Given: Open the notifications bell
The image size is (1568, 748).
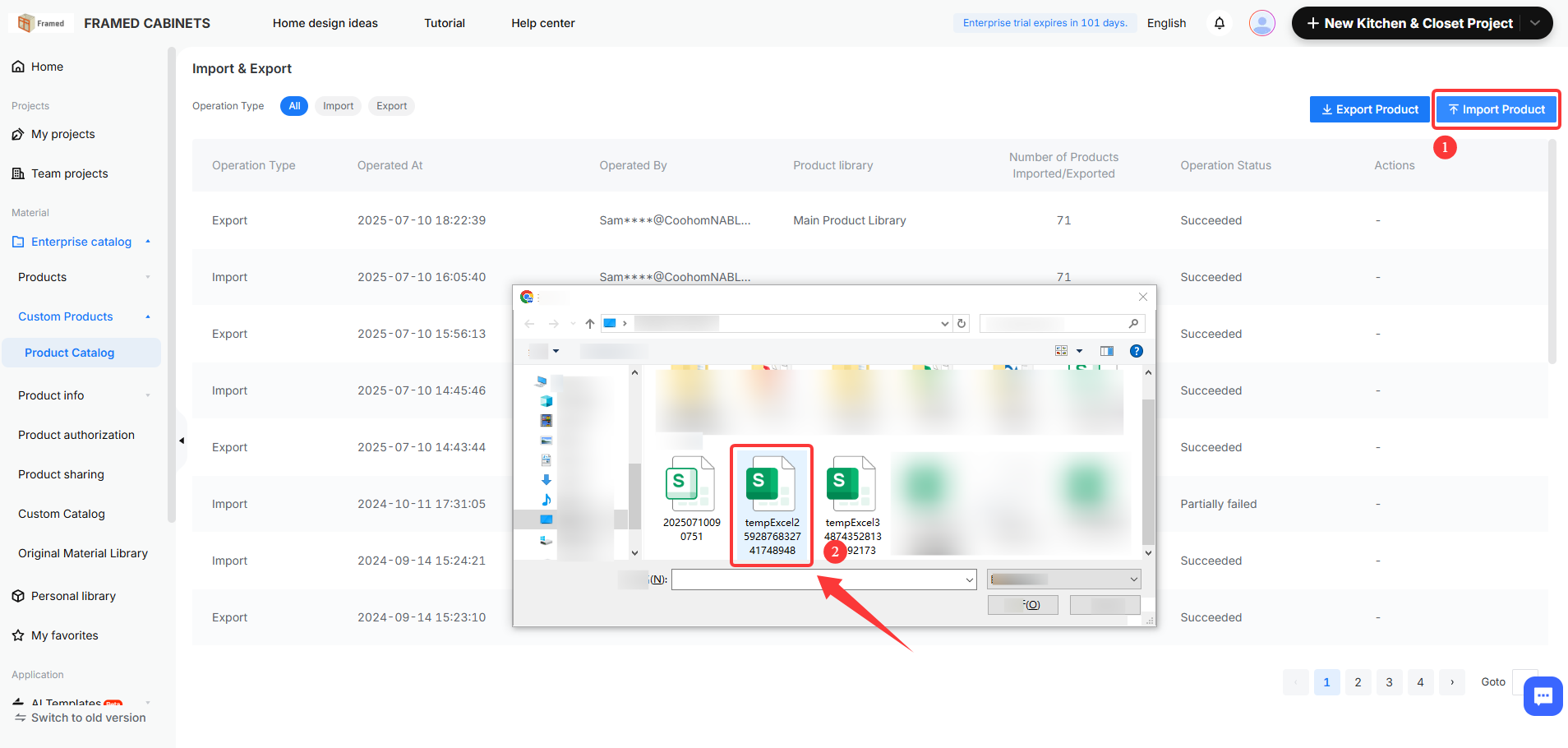Looking at the screenshot, I should tap(1220, 23).
